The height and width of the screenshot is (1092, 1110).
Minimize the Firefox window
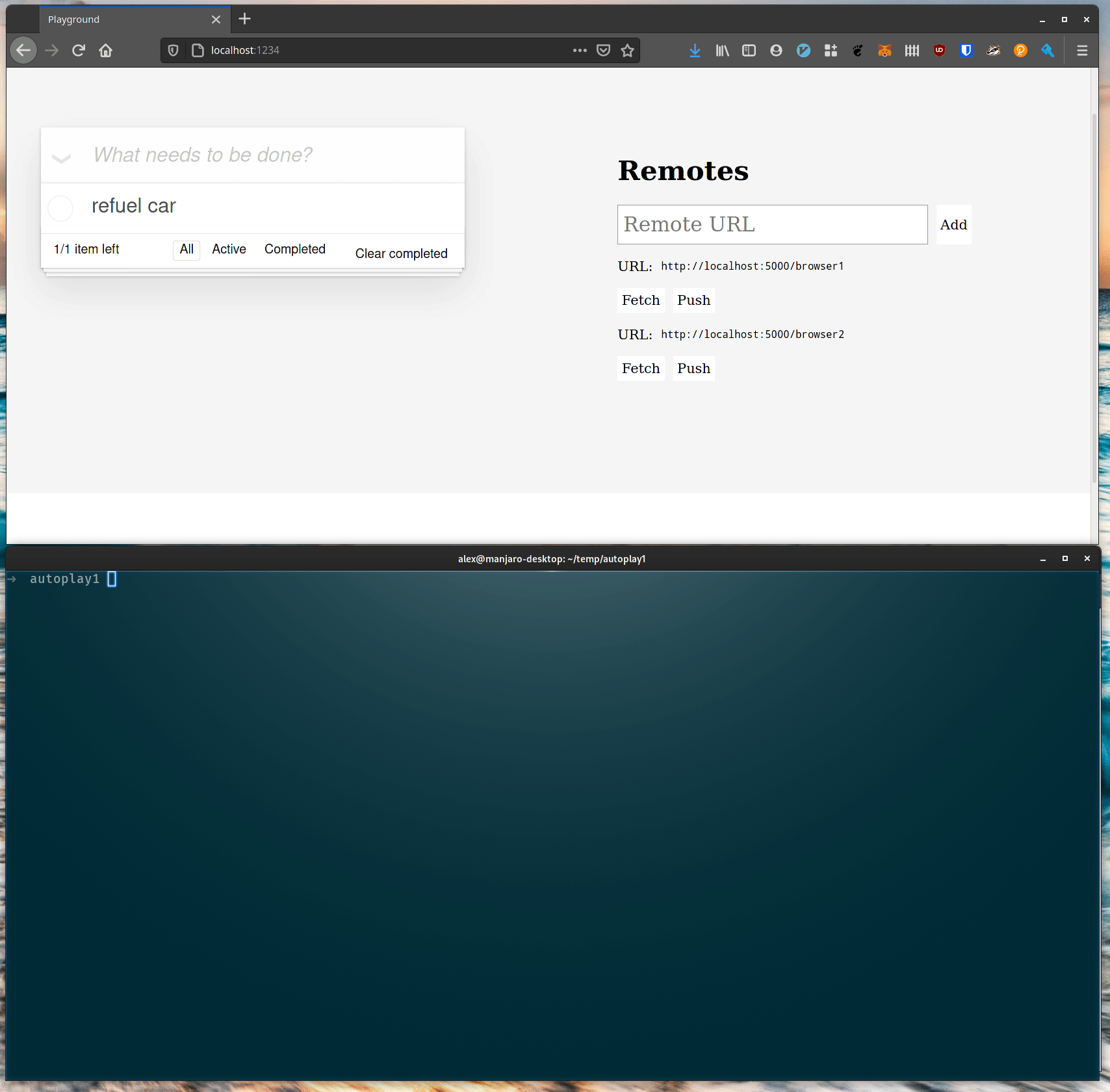click(1042, 19)
